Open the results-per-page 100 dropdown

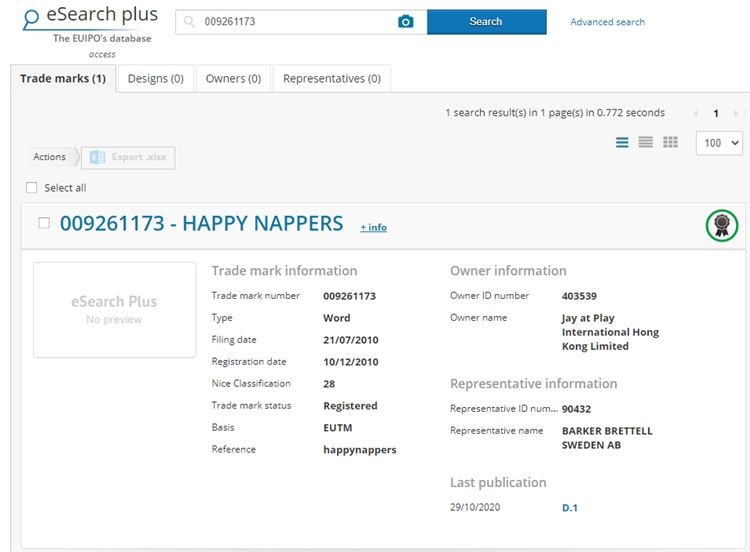coord(719,143)
